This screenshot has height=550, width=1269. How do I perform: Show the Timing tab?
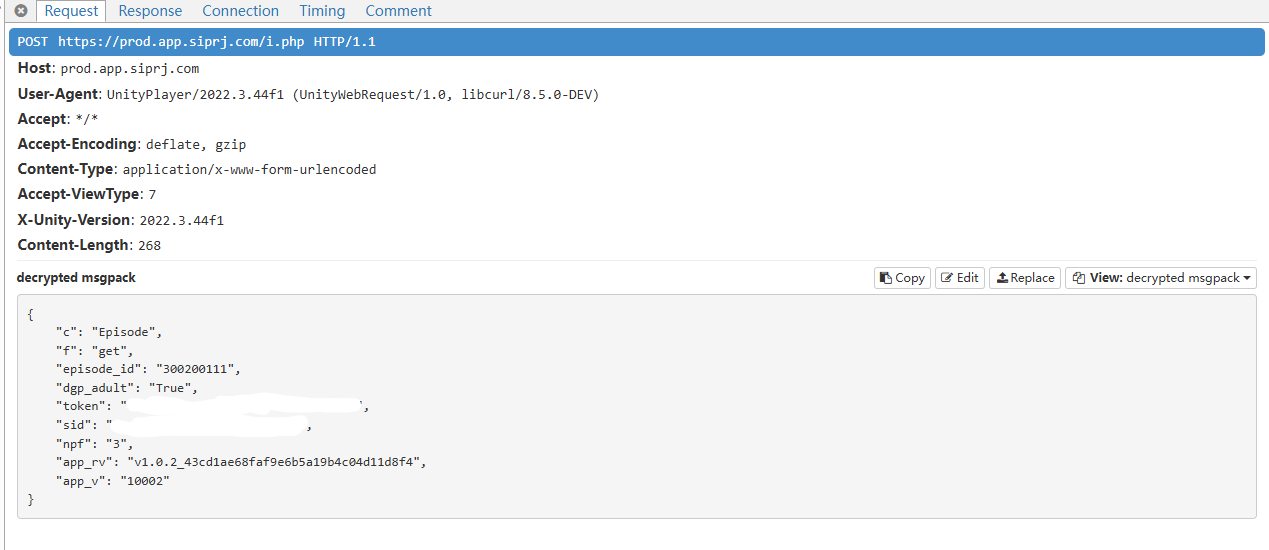coord(322,11)
